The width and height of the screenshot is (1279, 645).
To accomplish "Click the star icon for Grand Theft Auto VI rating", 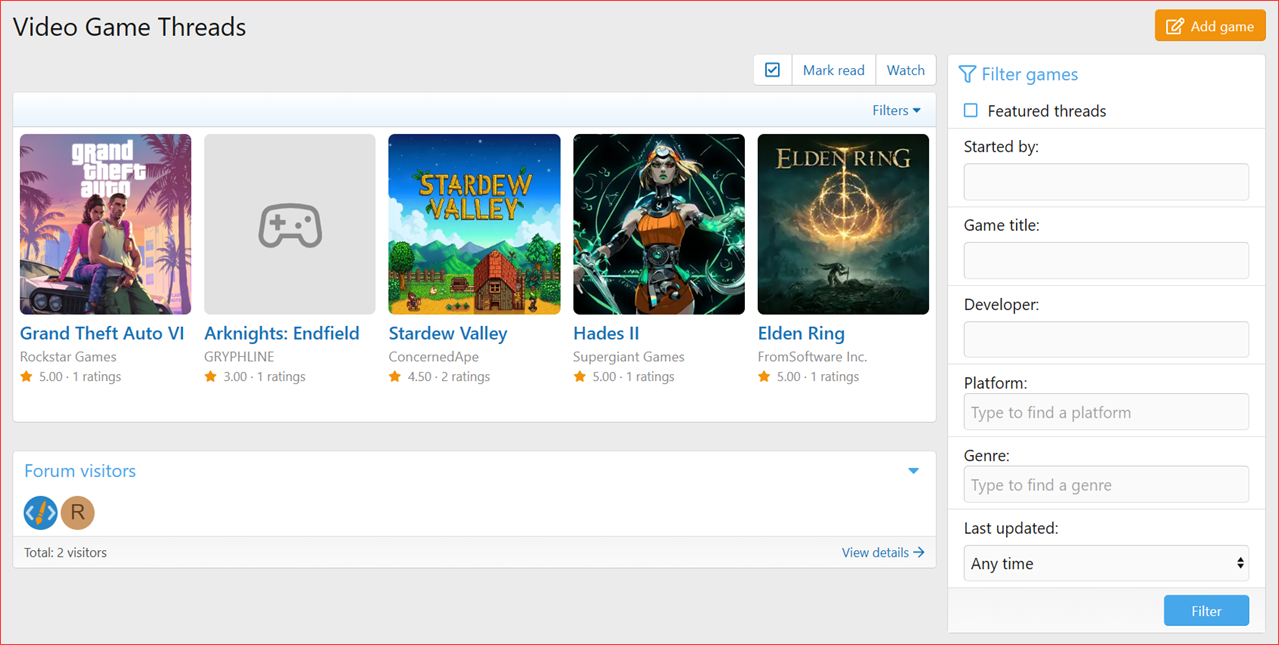I will coord(27,377).
